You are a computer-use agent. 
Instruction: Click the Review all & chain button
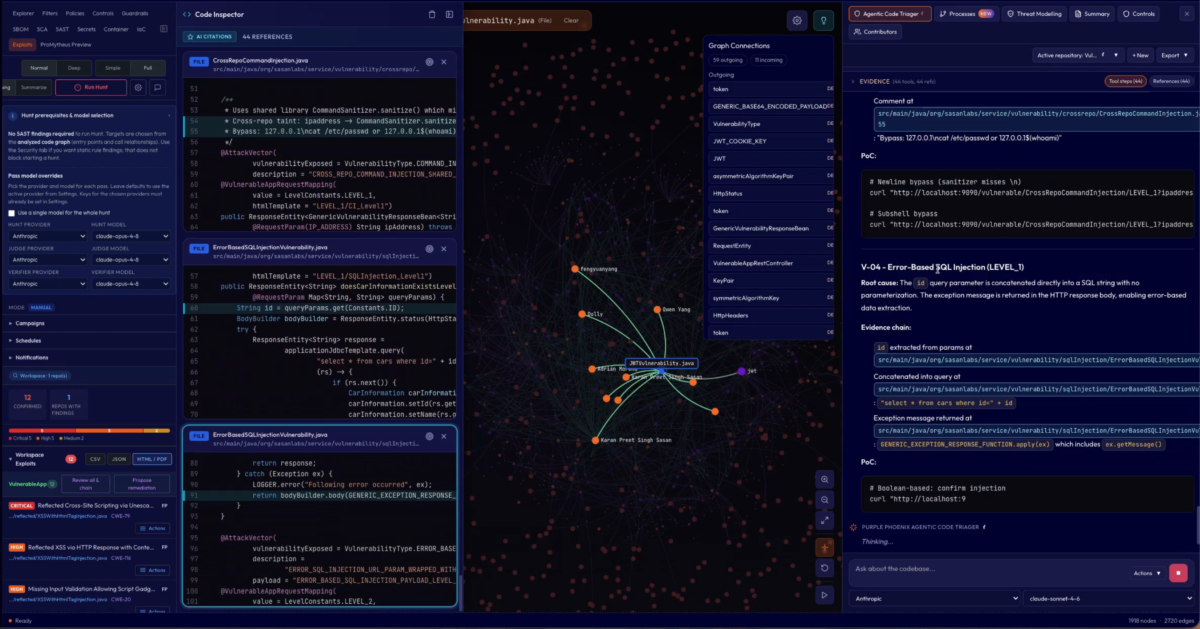pyautogui.click(x=85, y=483)
